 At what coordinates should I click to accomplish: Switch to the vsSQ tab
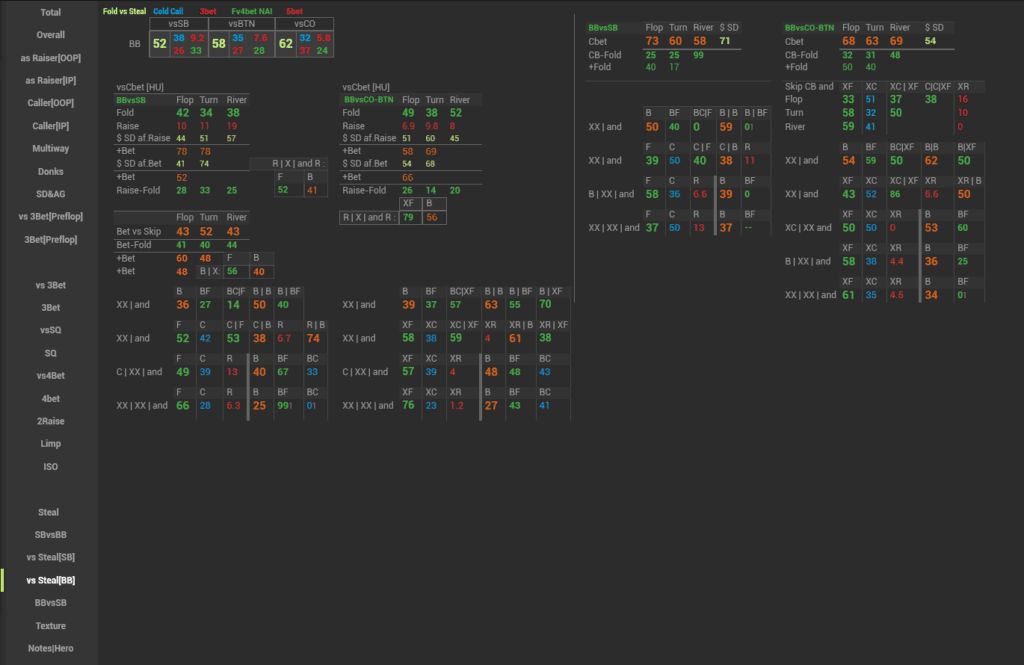coord(50,330)
